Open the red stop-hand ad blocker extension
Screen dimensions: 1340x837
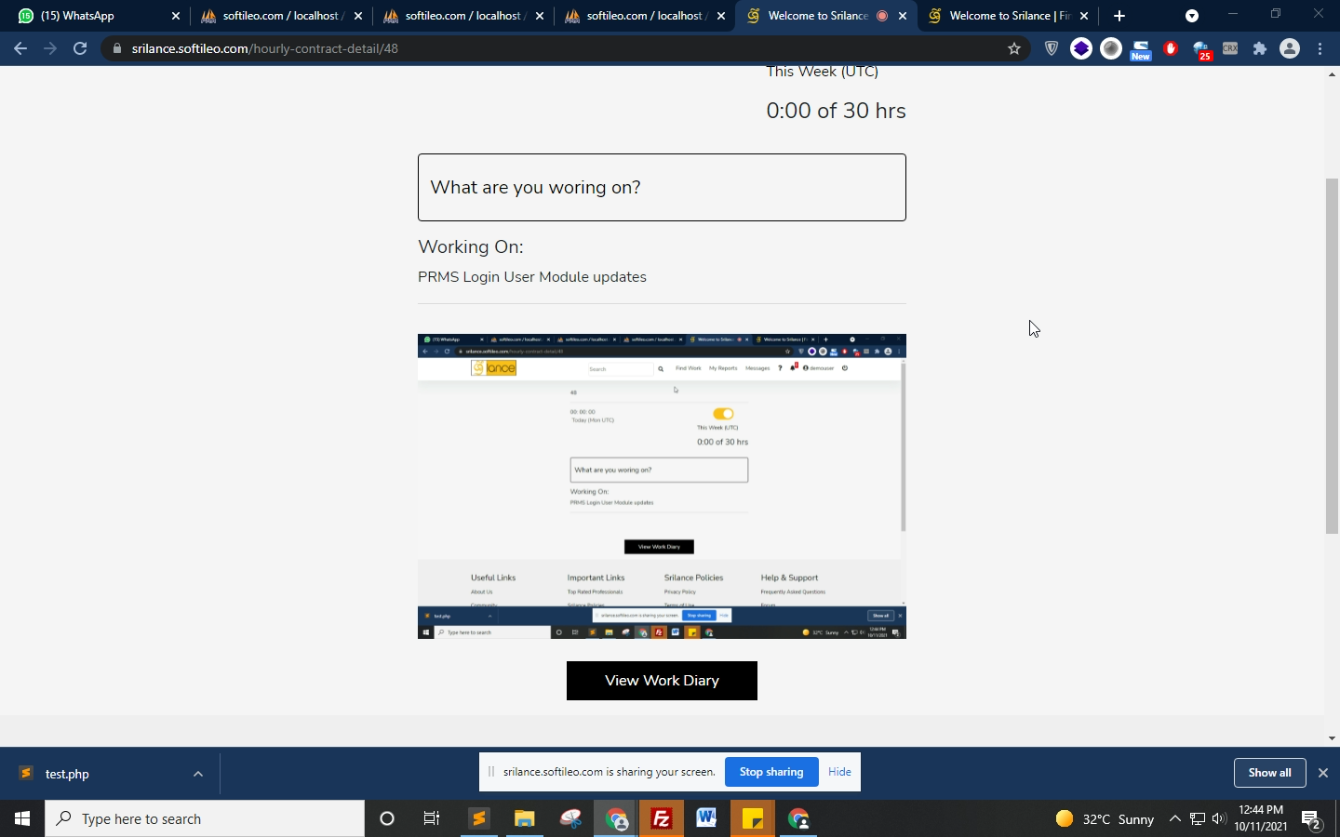click(x=1171, y=48)
